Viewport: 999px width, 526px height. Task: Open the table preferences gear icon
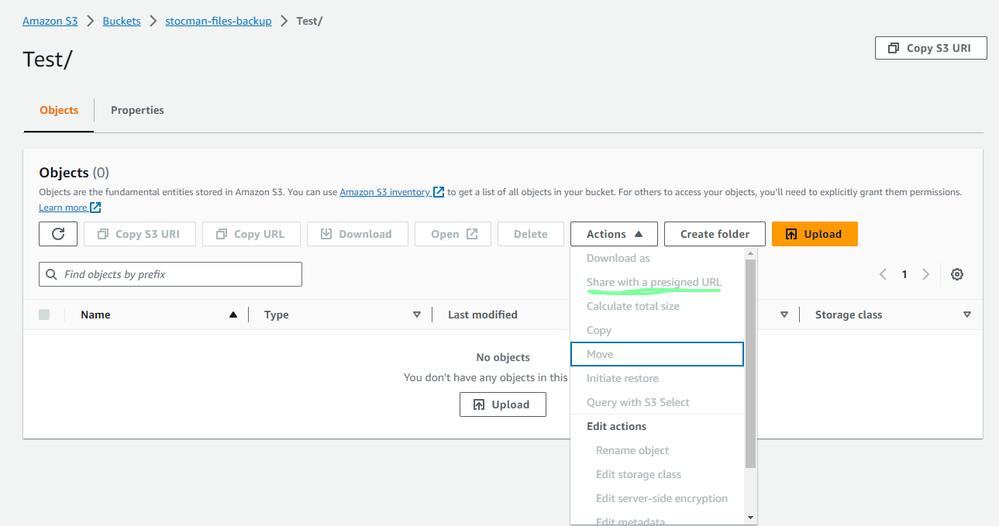coord(957,275)
